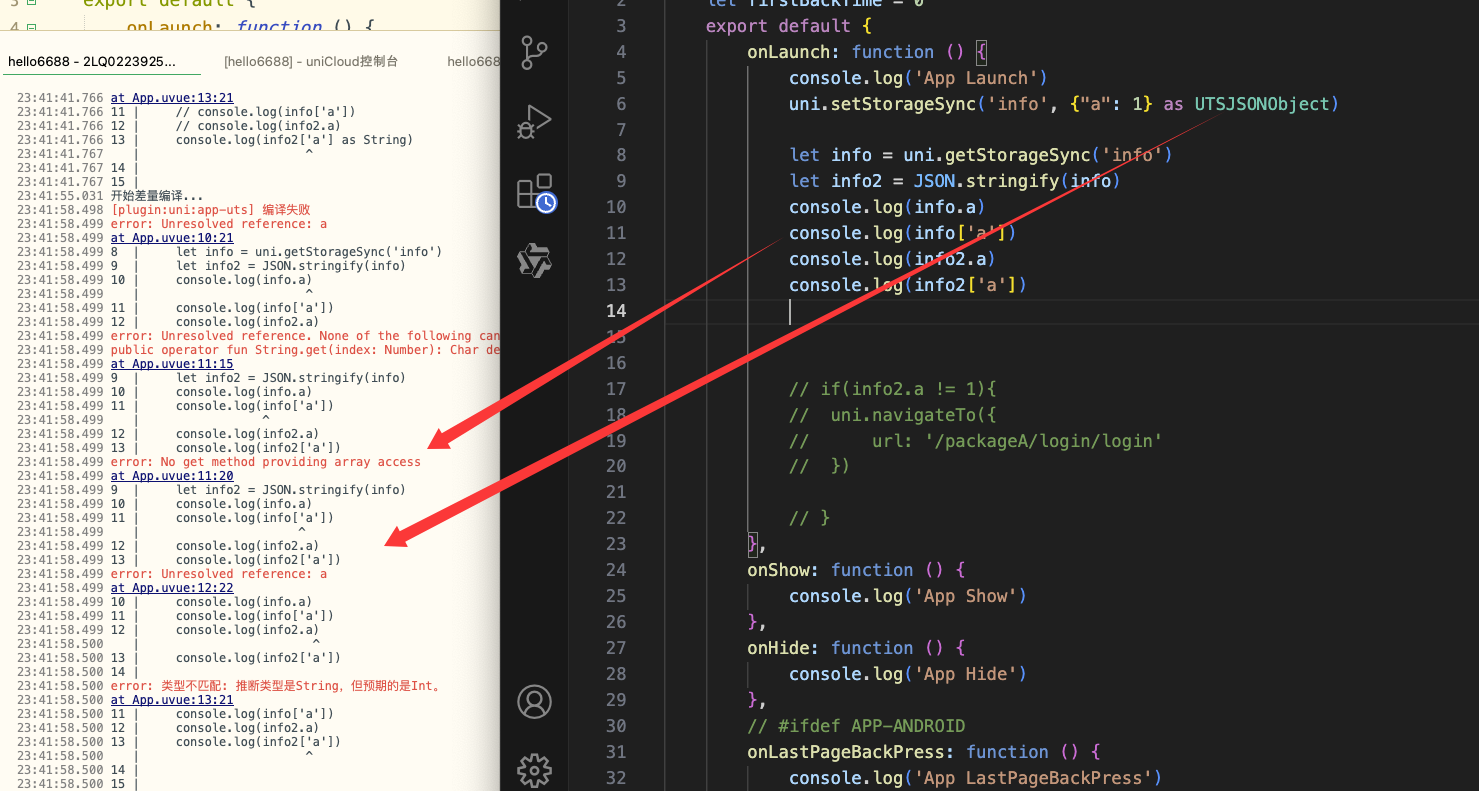Collapse the onLaunch fold marker on HBuilderX line 4
This screenshot has width=1479, height=791.
point(32,26)
